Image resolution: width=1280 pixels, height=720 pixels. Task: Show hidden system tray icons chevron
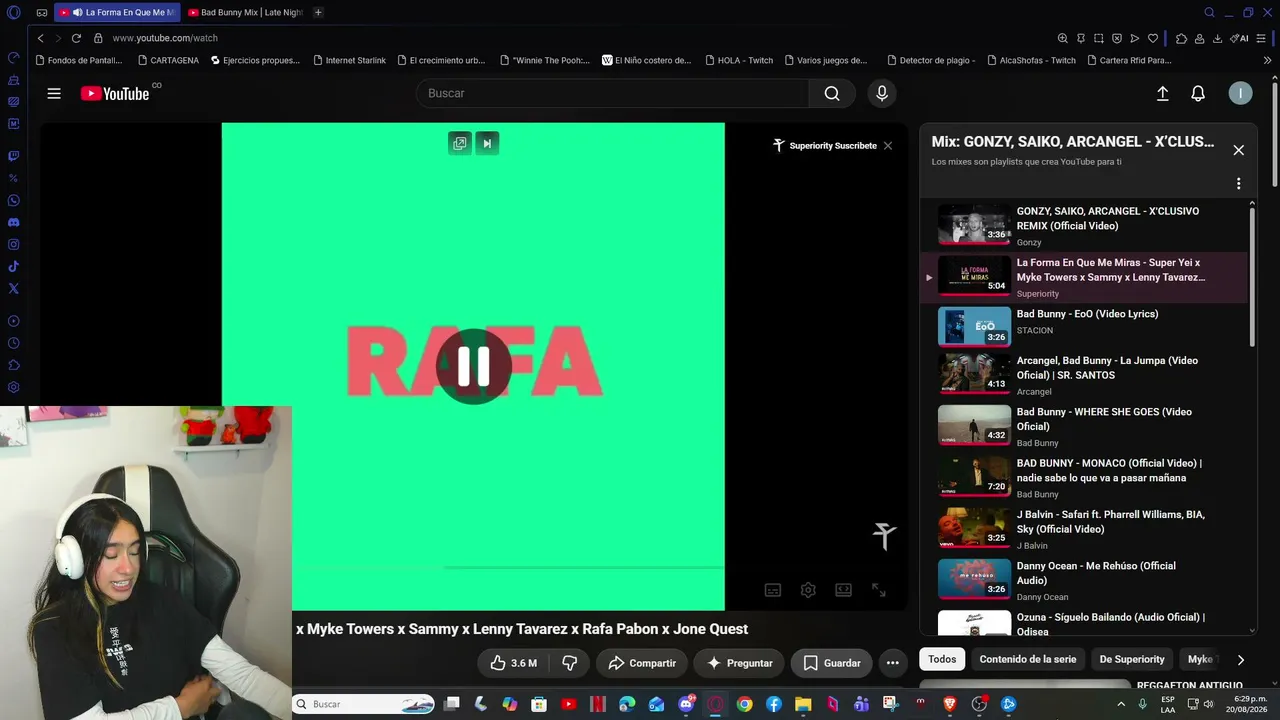click(1121, 704)
